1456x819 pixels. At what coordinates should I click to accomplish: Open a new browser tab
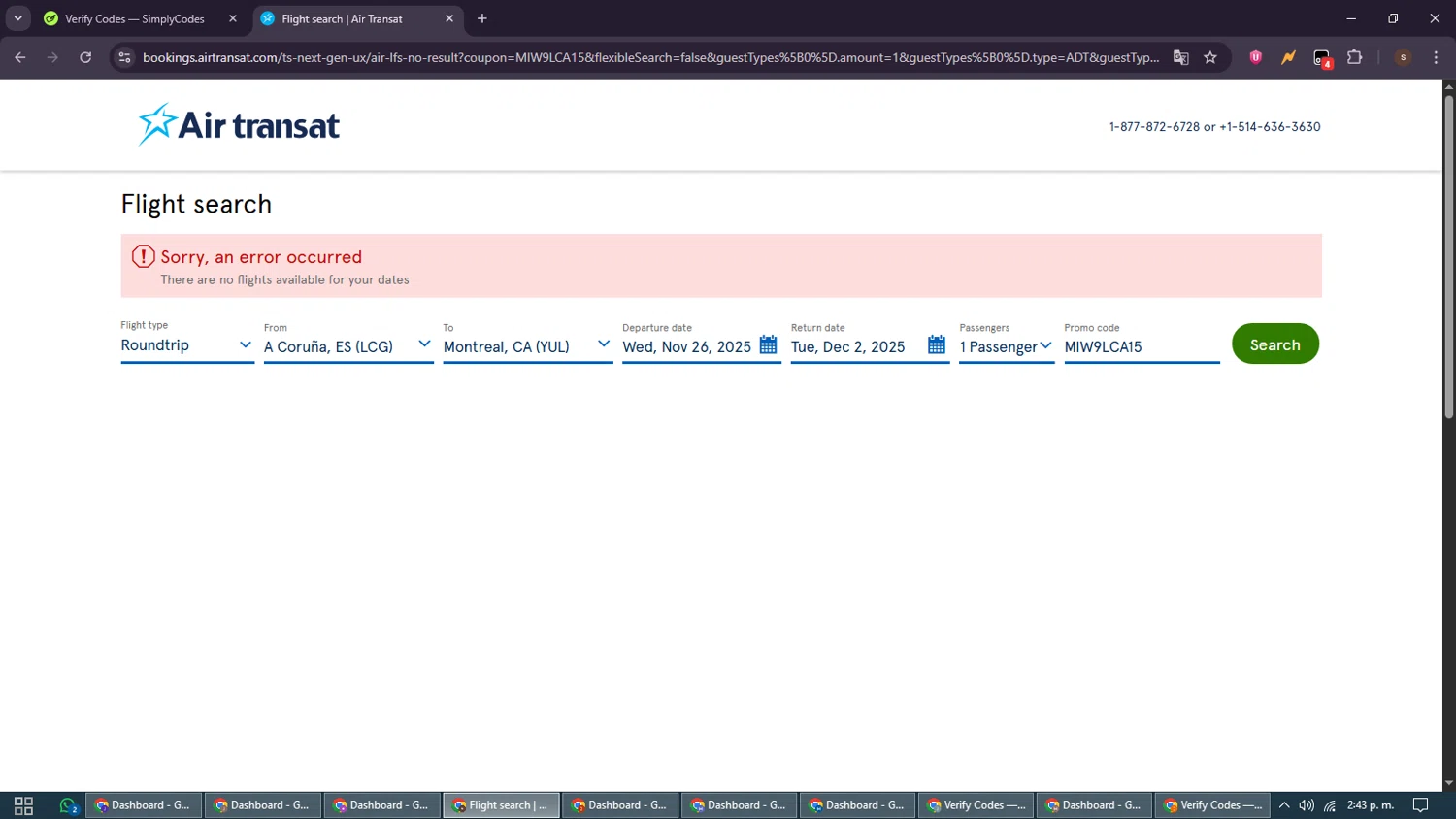(x=482, y=18)
